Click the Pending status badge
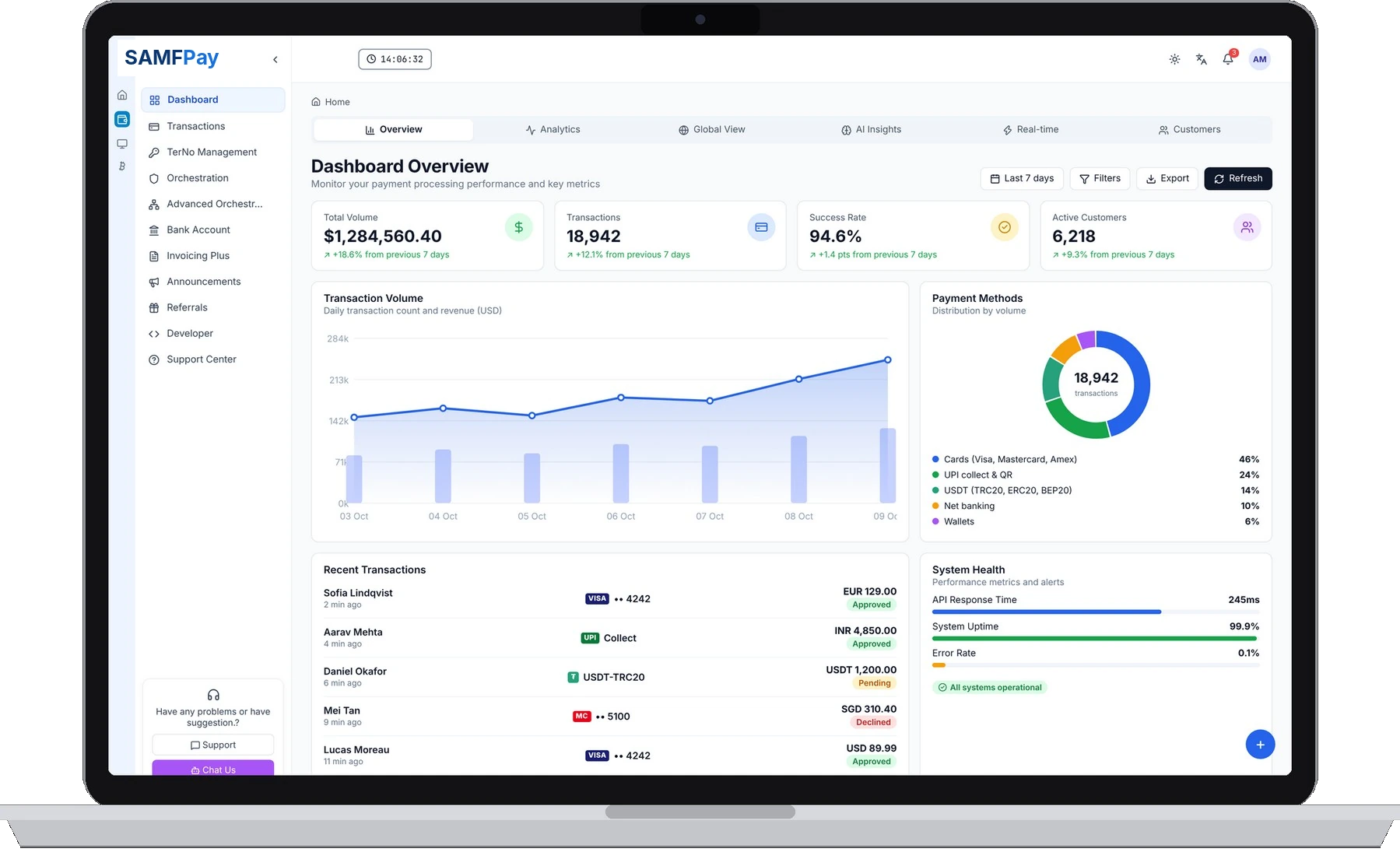1400x852 pixels. [874, 683]
